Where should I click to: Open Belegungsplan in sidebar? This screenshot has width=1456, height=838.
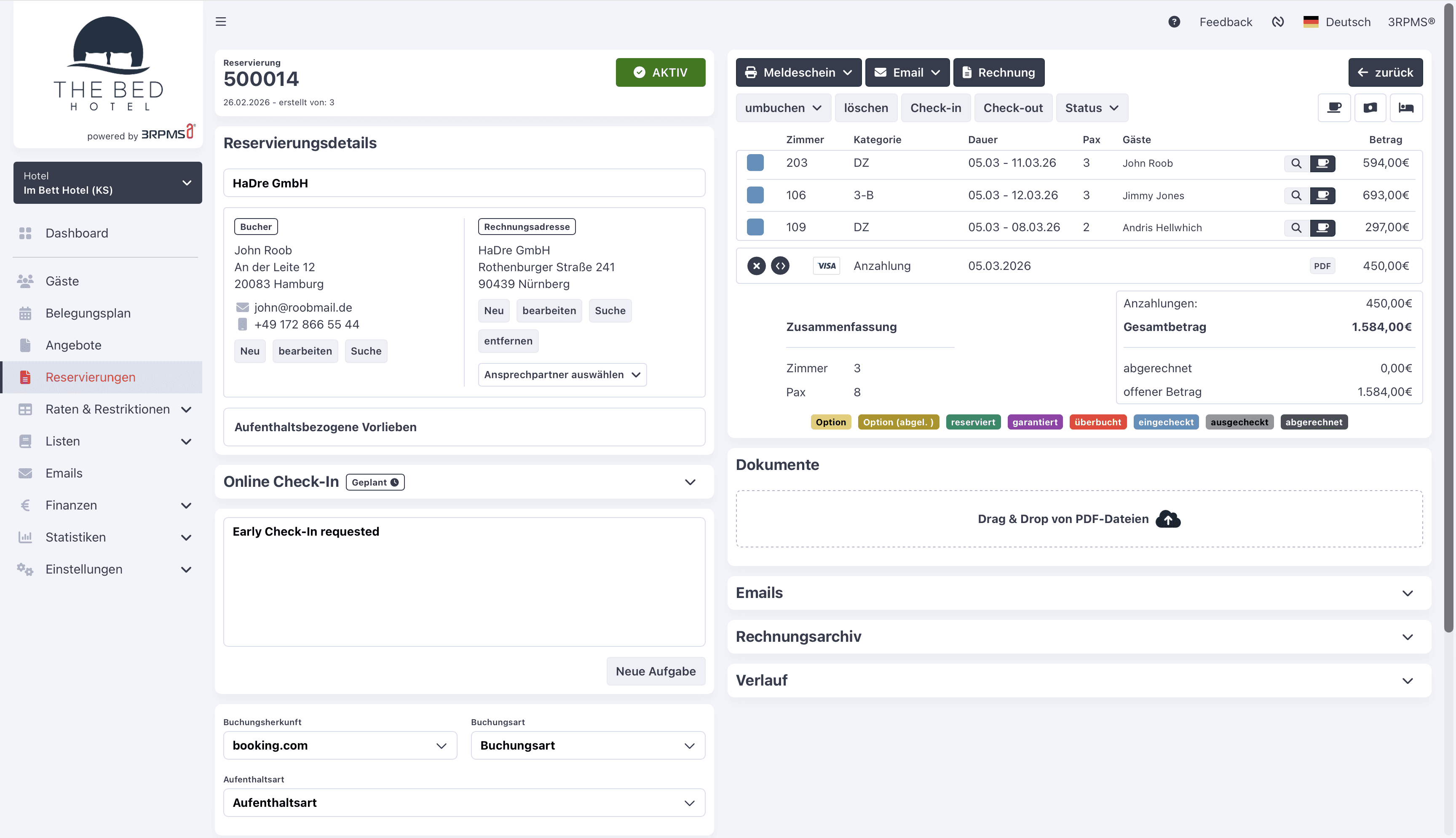(x=88, y=313)
